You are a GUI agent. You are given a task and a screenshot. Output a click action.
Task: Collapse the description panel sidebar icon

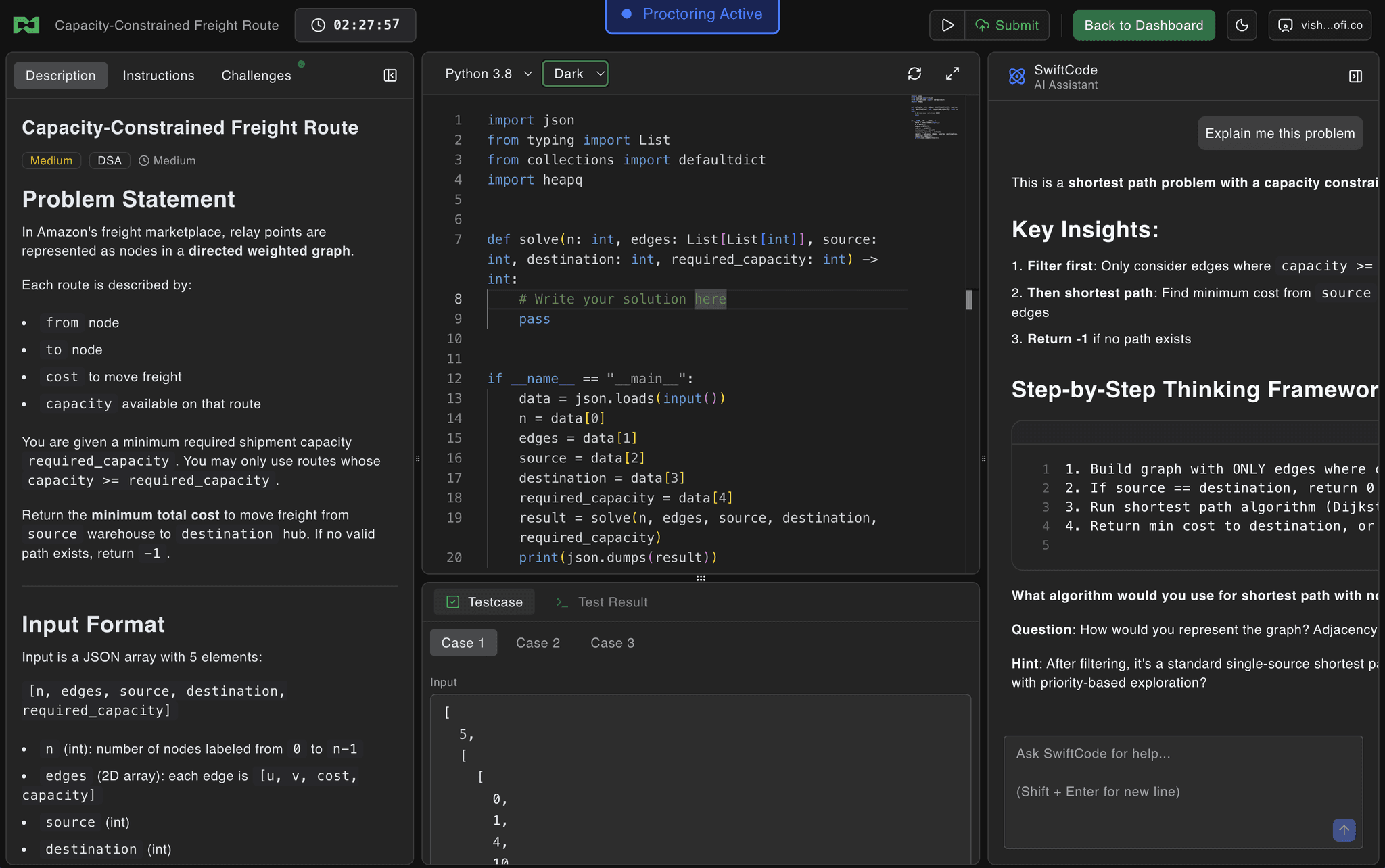coord(390,75)
